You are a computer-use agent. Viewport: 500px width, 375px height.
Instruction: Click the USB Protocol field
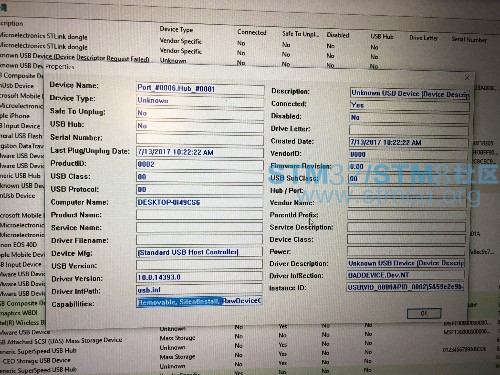pyautogui.click(x=200, y=190)
